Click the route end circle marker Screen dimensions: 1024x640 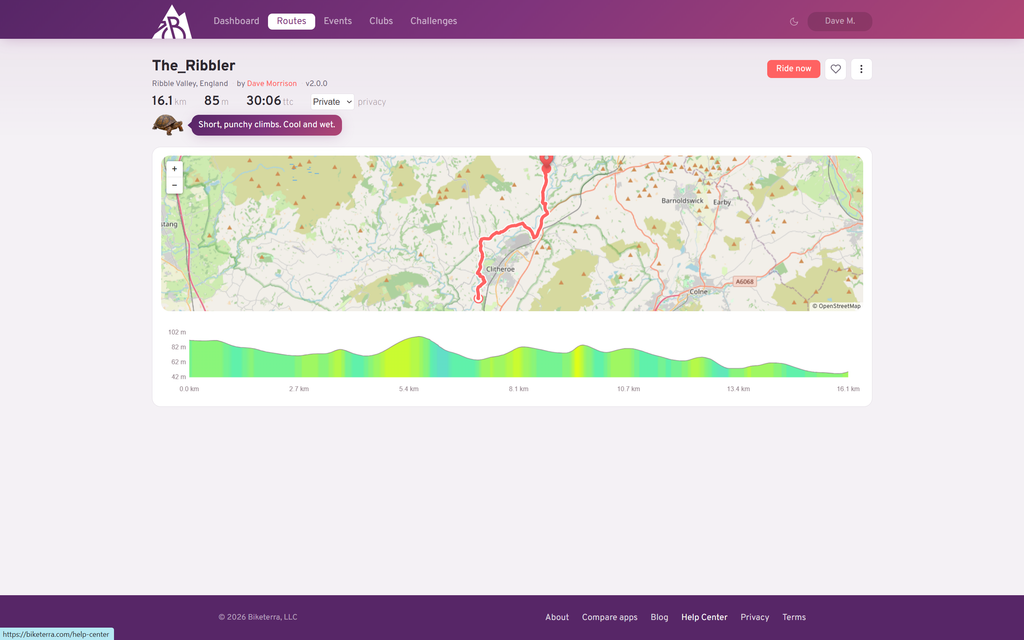pyautogui.click(x=478, y=298)
